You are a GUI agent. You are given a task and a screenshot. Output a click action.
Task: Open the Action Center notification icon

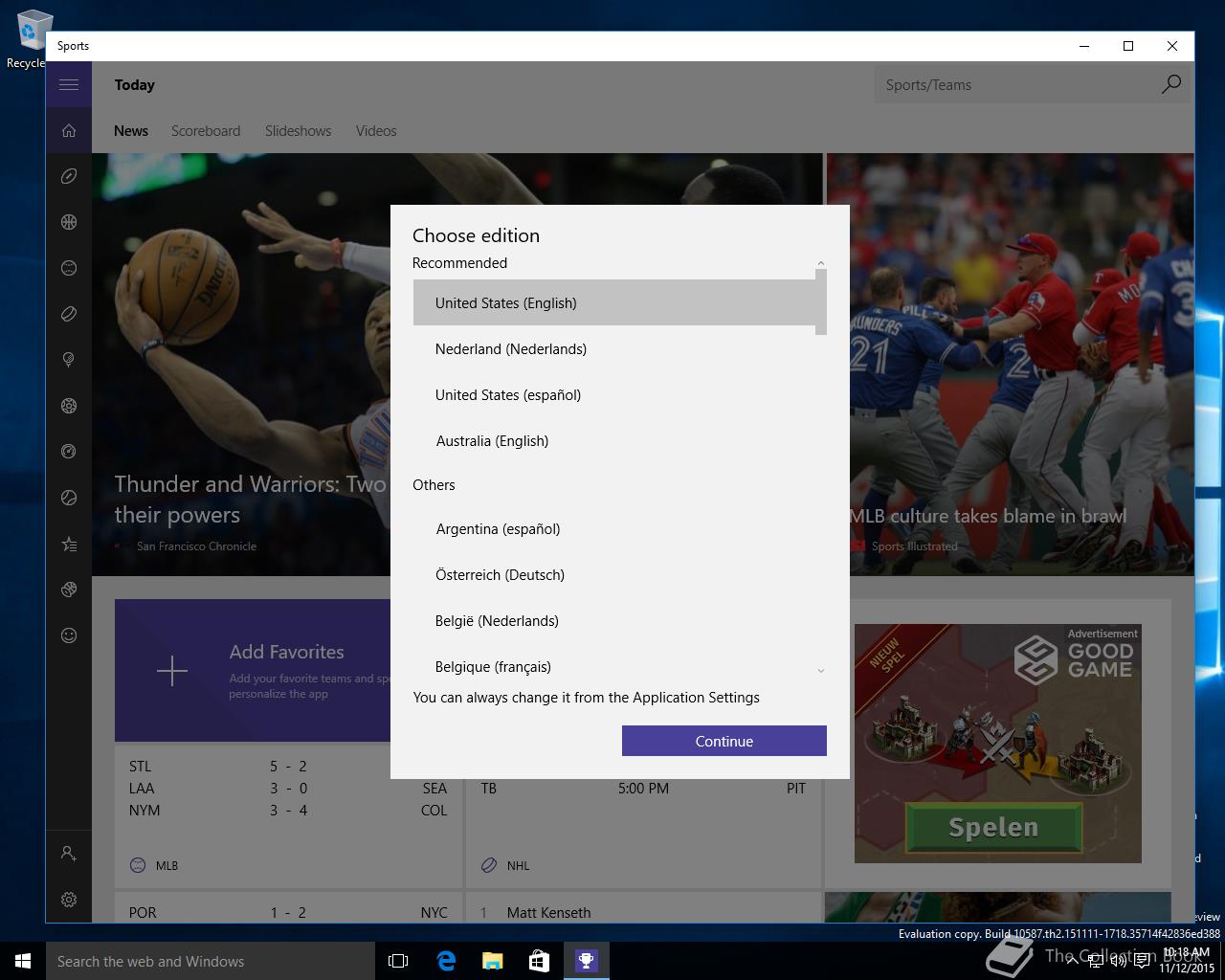coord(1142,962)
